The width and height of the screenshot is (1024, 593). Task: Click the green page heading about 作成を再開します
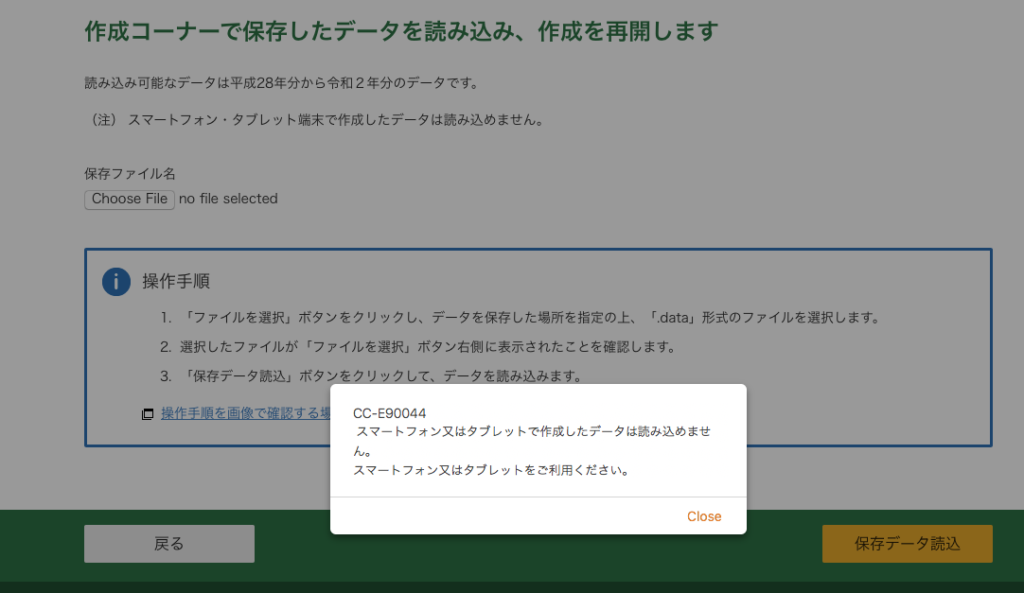point(401,31)
